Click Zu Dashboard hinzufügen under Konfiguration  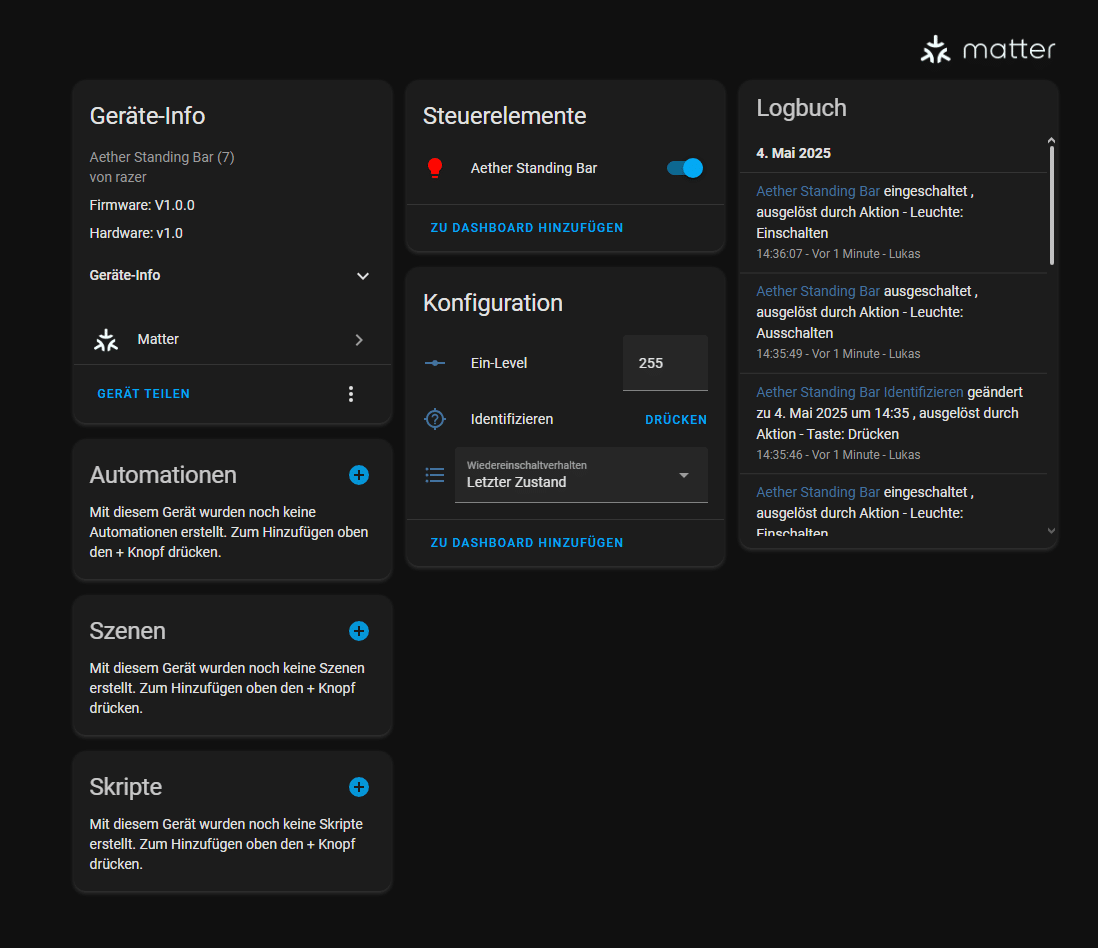[527, 543]
